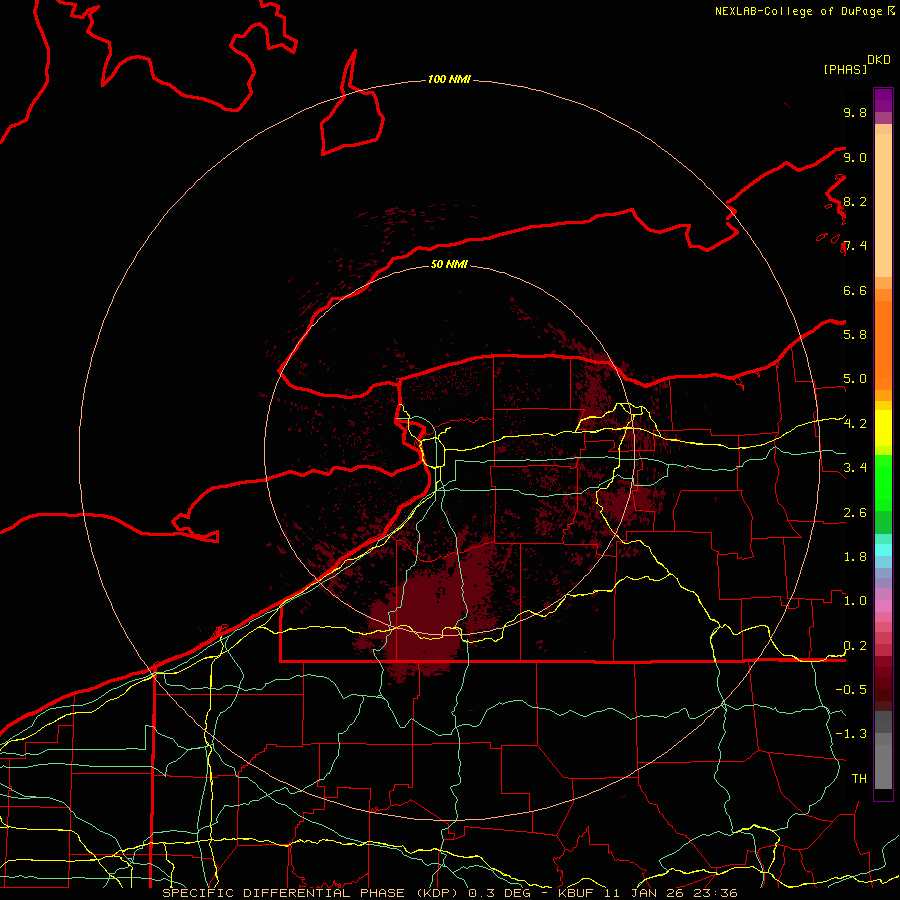Click the NEXLAB-College of DuPage credit text
Viewport: 900px width, 900px height.
coord(799,11)
